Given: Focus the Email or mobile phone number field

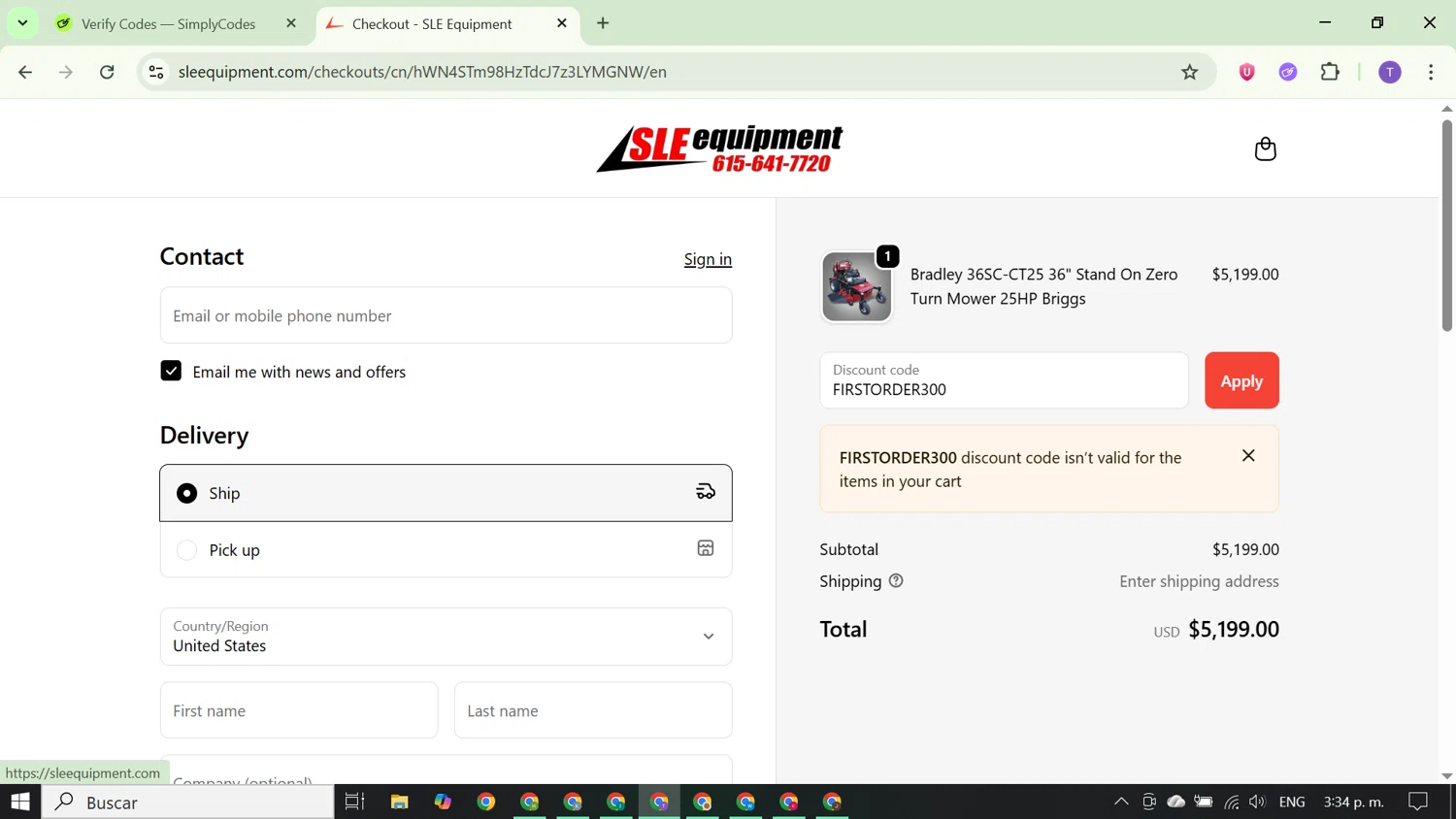Looking at the screenshot, I should [x=446, y=315].
